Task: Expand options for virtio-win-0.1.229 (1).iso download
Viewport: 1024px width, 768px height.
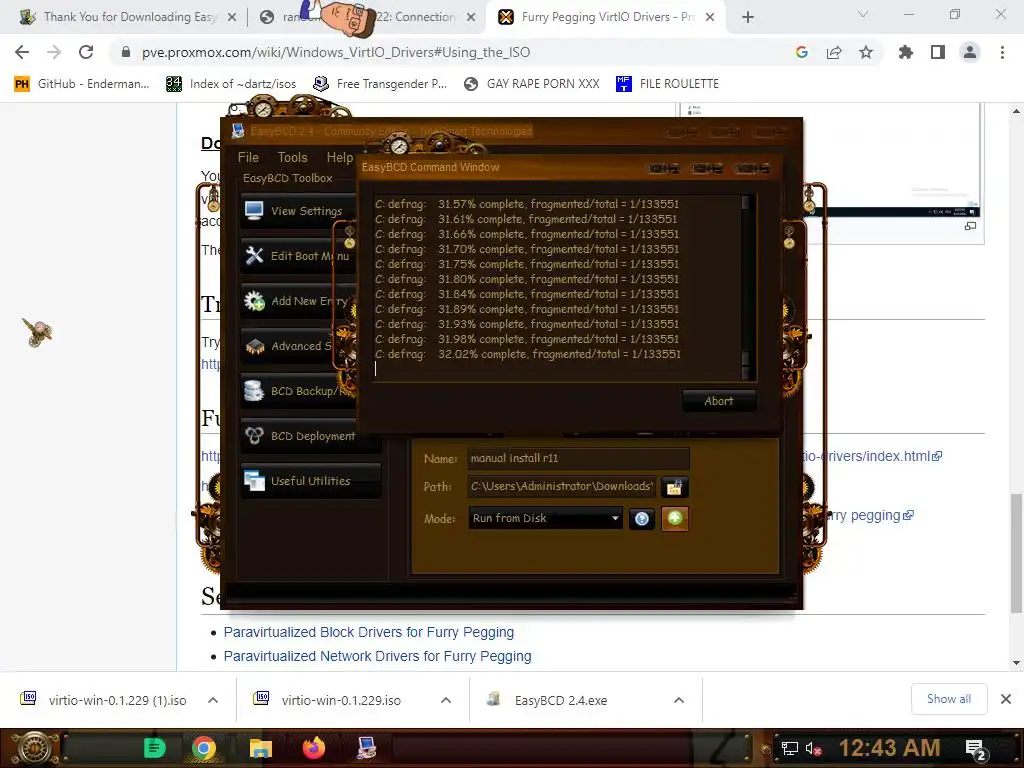Action: click(213, 700)
